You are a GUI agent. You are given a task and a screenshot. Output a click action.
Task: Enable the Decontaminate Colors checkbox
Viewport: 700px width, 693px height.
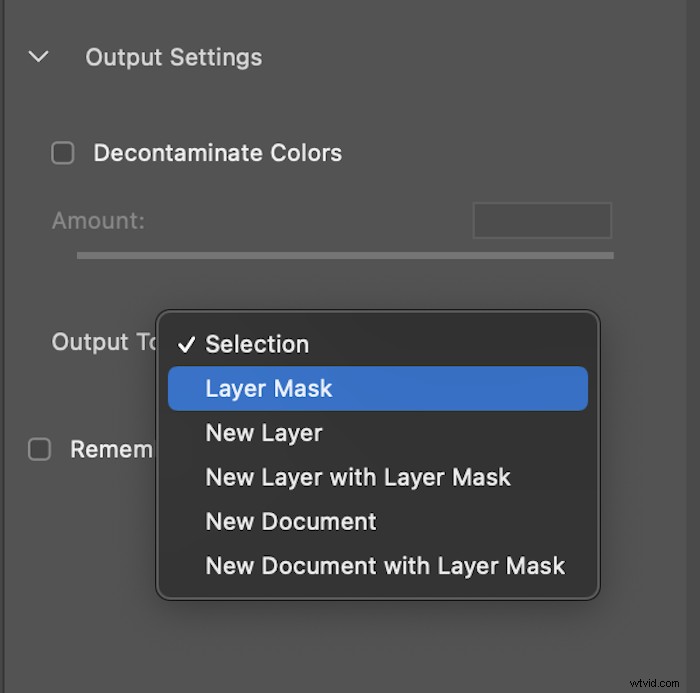(63, 153)
